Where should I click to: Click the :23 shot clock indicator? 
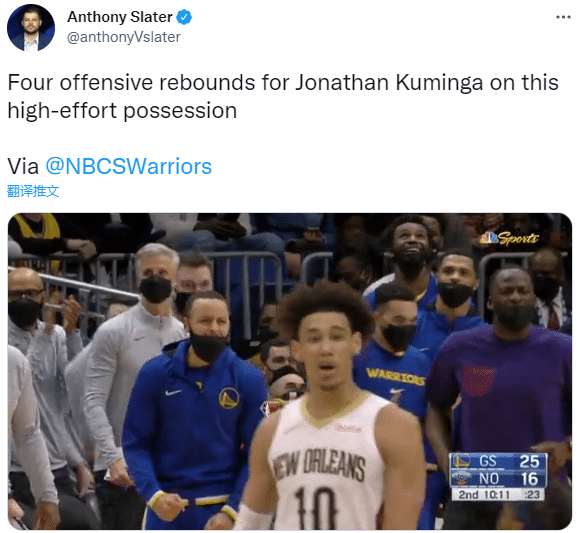click(532, 495)
